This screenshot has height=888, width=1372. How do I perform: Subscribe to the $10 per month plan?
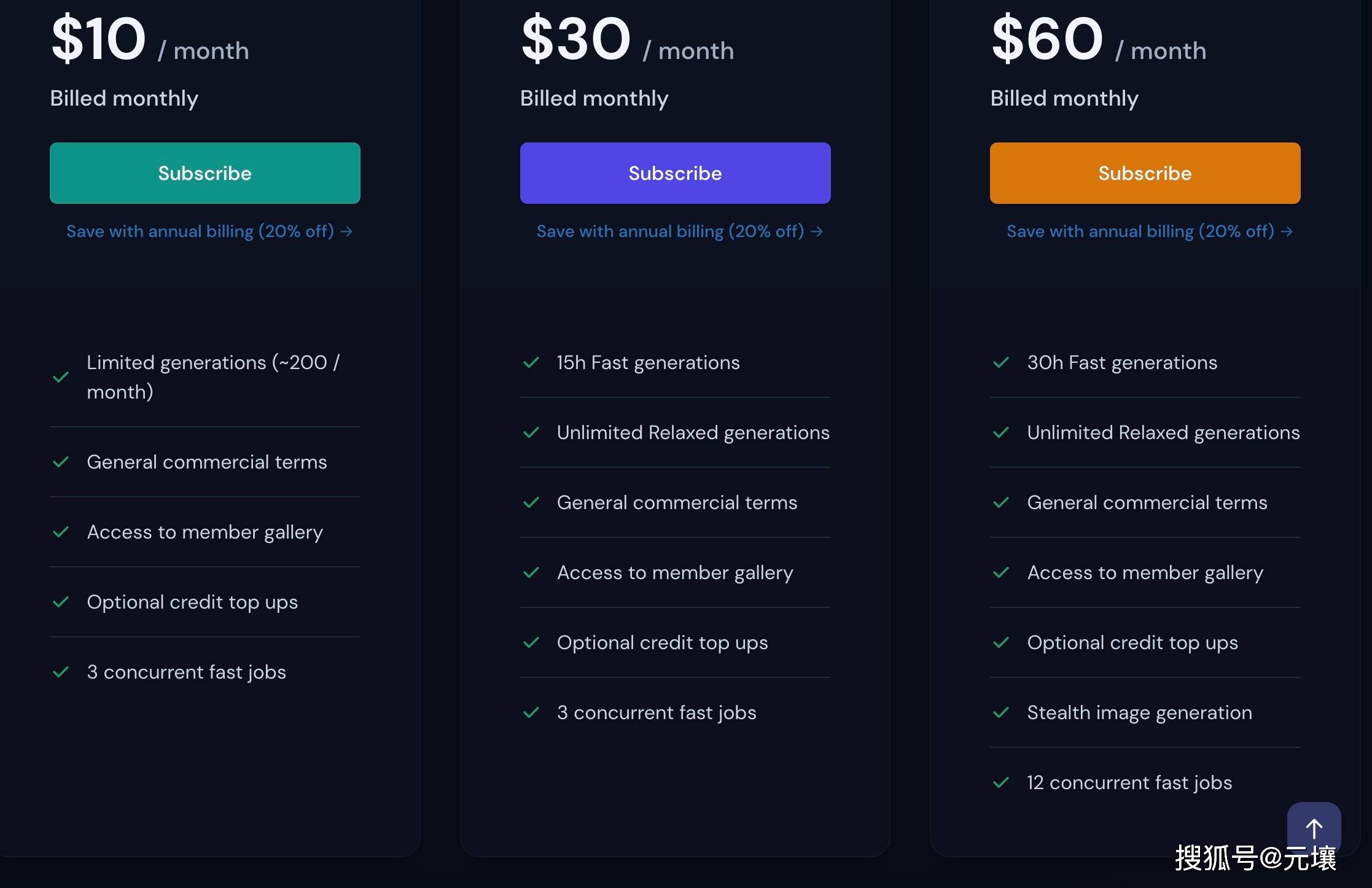coord(205,173)
